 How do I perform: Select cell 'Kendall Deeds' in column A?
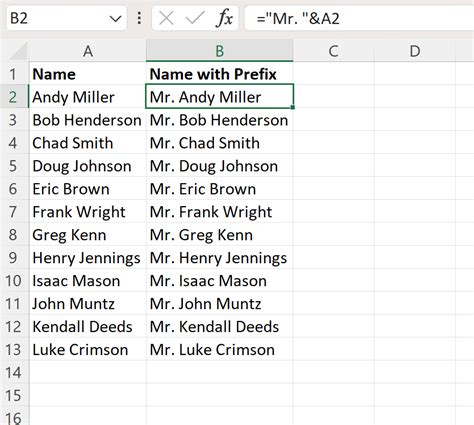[88, 327]
